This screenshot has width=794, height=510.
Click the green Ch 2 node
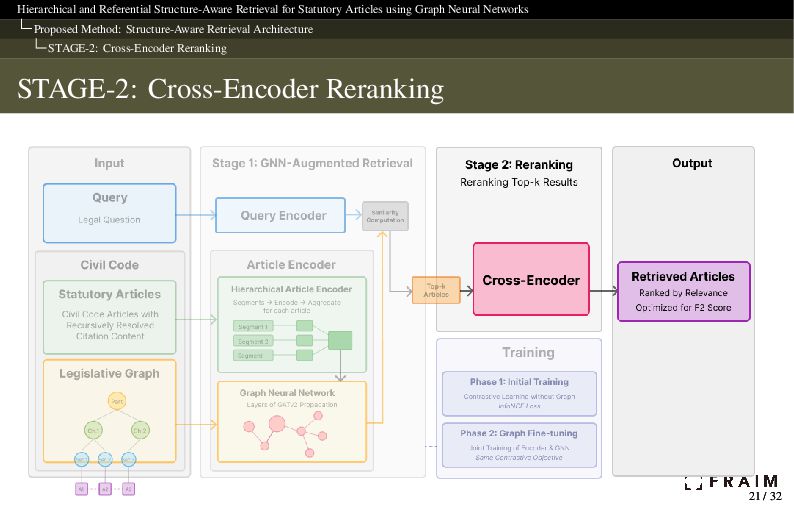click(140, 430)
